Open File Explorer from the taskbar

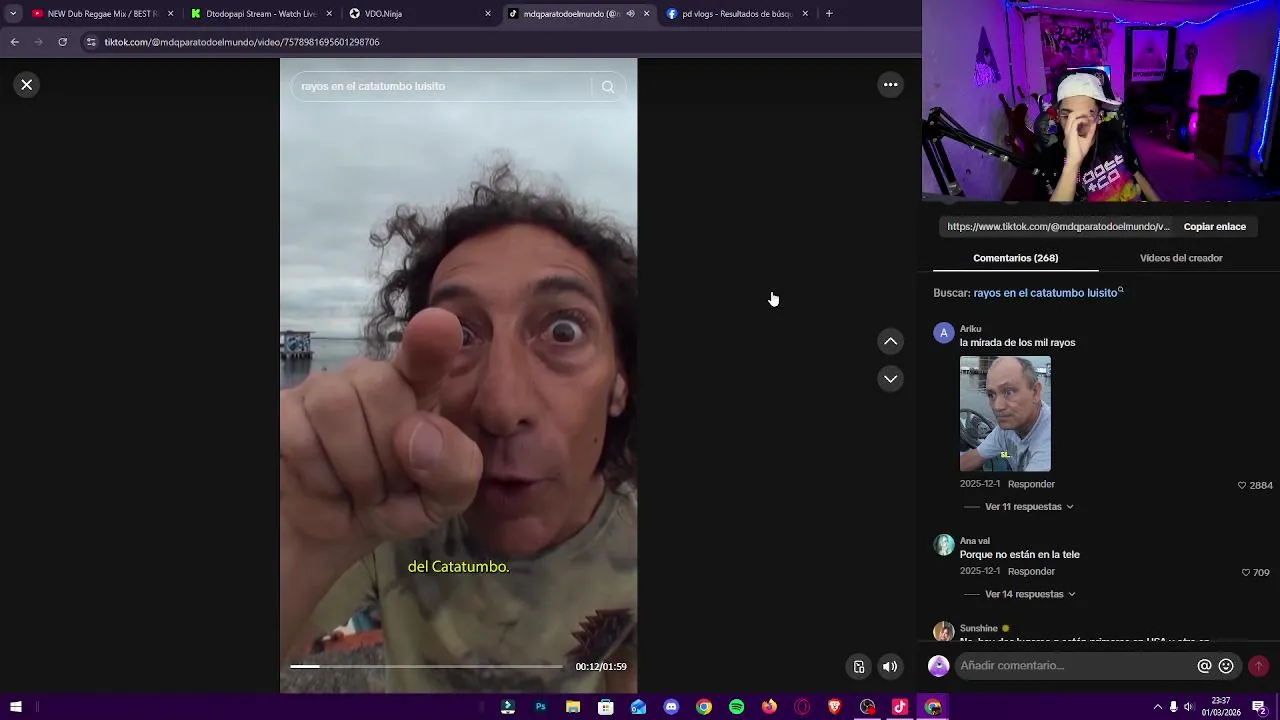(573, 707)
